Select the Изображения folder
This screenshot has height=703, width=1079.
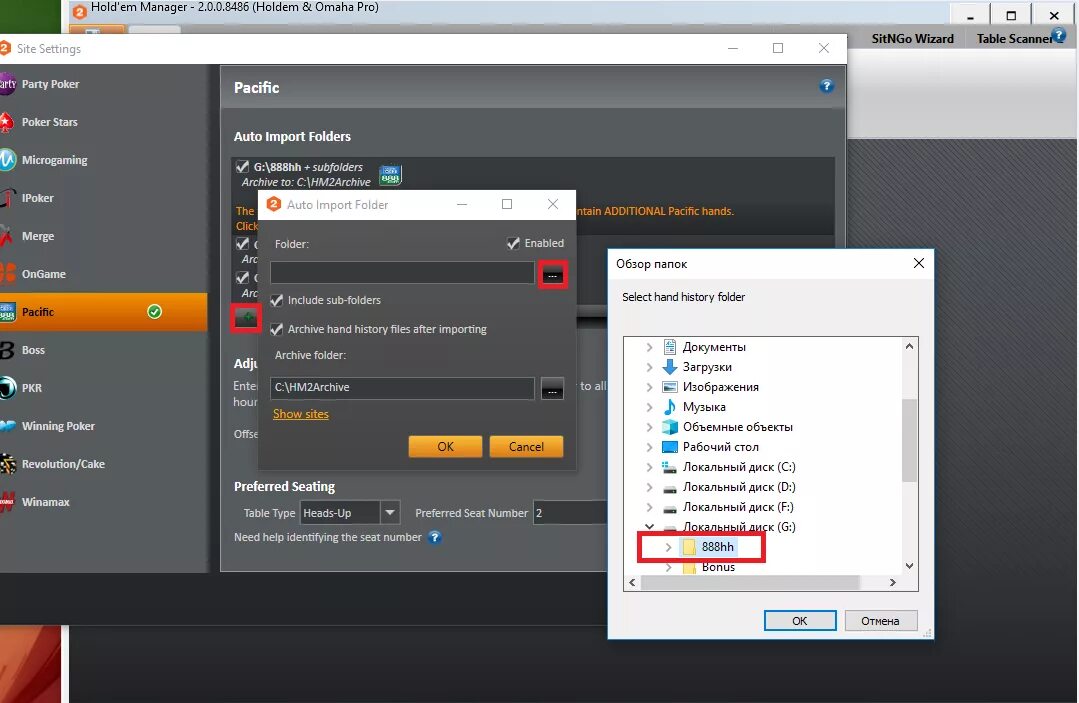(720, 387)
